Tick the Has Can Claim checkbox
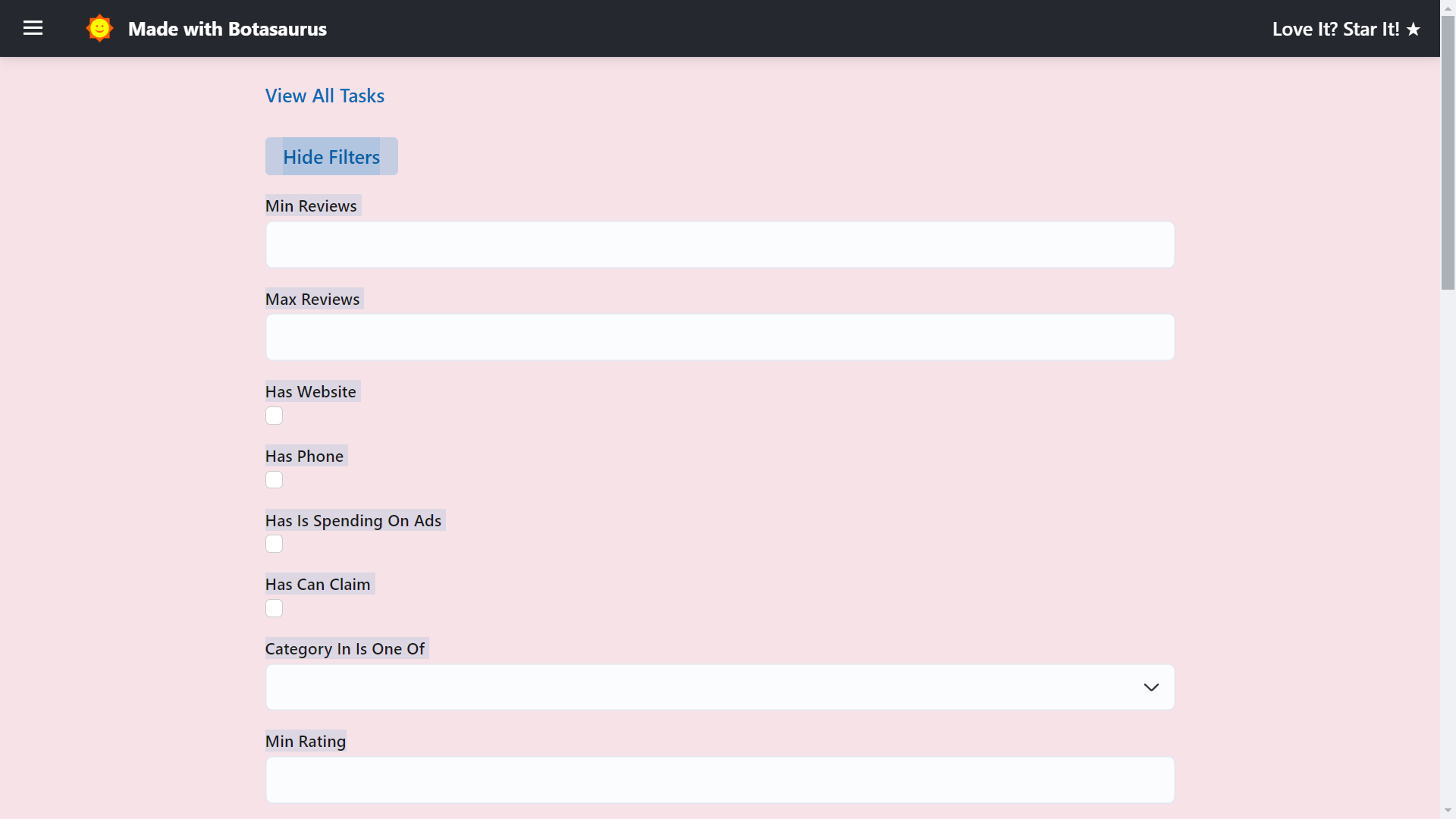Screen dimensions: 1456x819 coord(274,608)
